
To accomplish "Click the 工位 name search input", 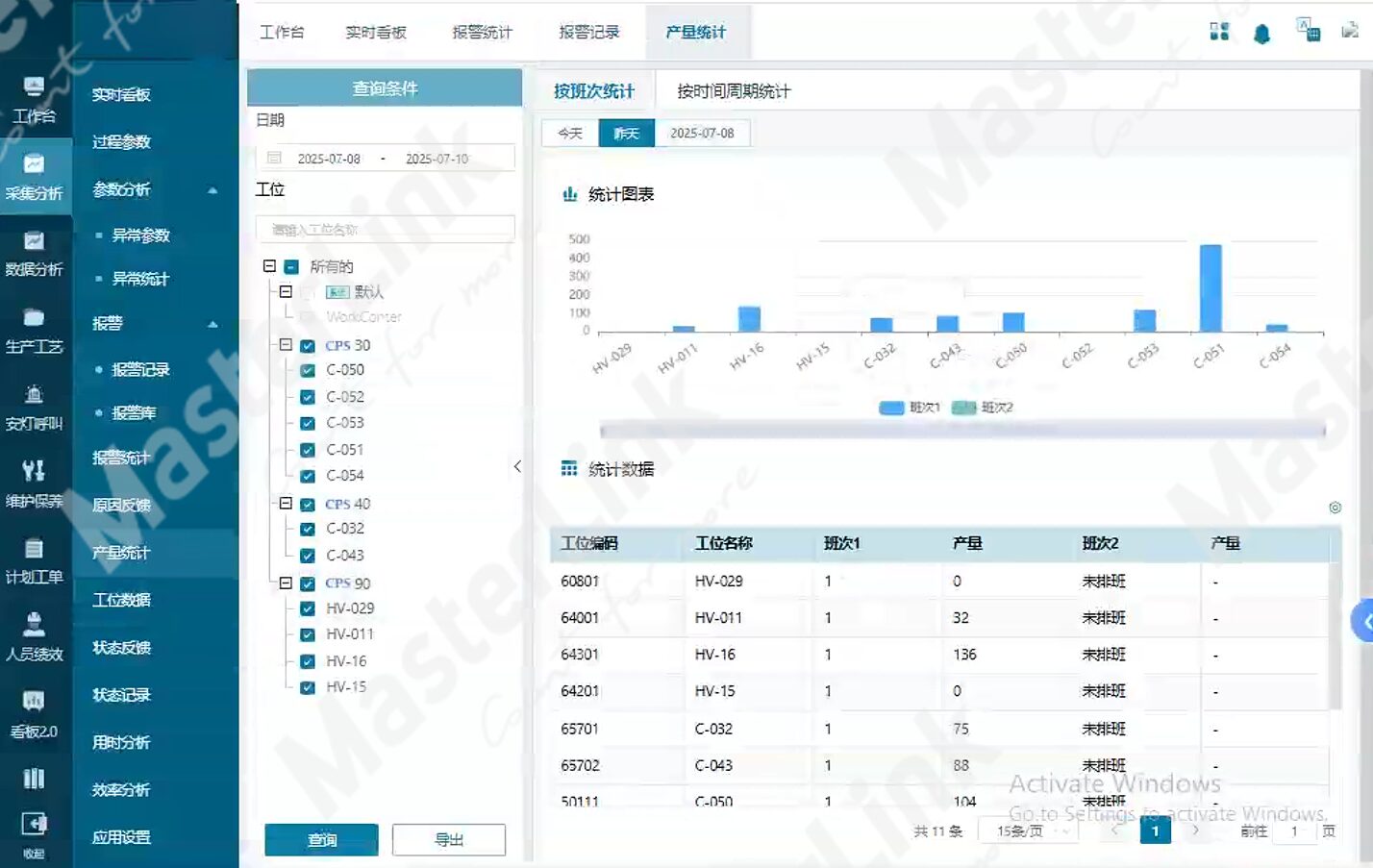I will point(386,230).
